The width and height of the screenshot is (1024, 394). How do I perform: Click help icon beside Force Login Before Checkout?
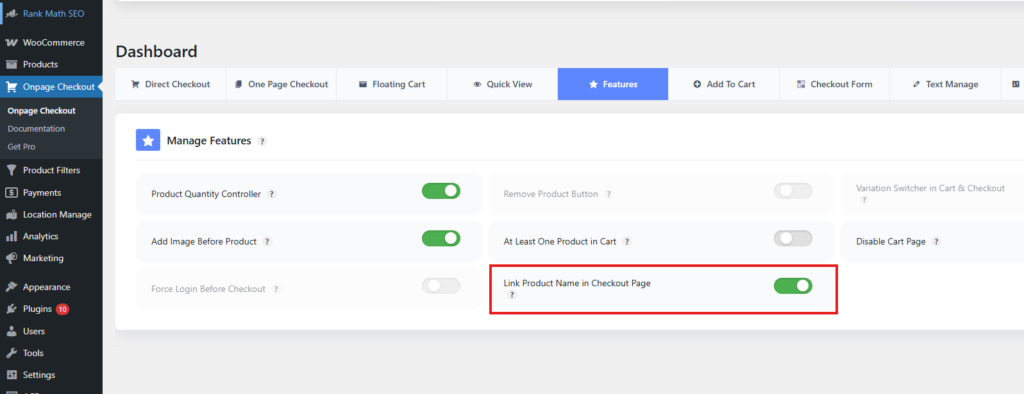pos(276,289)
